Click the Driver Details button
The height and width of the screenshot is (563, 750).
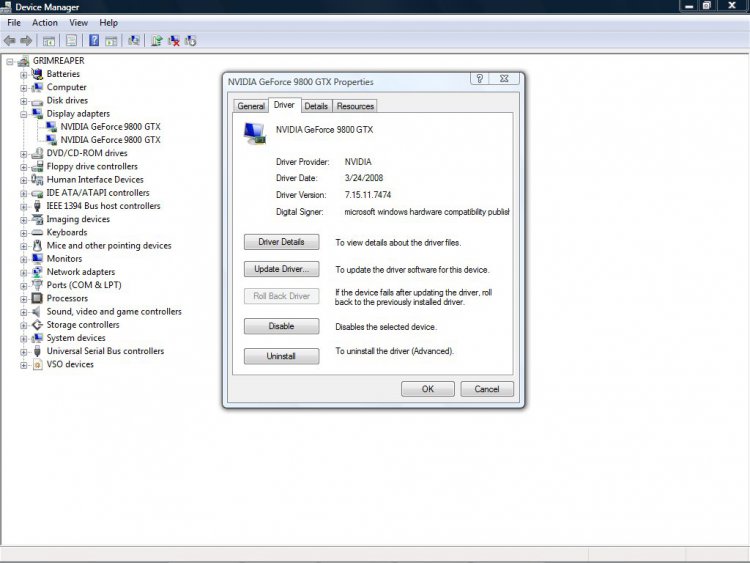[x=281, y=242]
